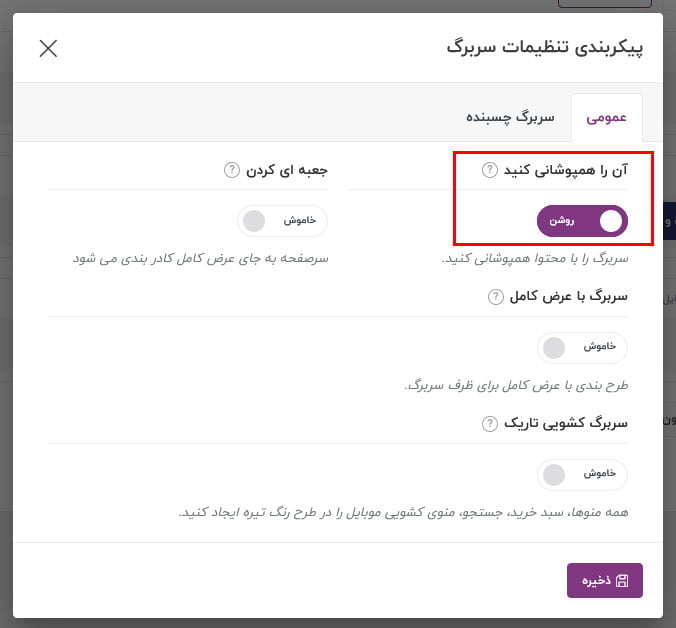Show help tooltip for سربرگ با عرض کامل
Viewport: 676px width, 628px height.
pos(495,297)
